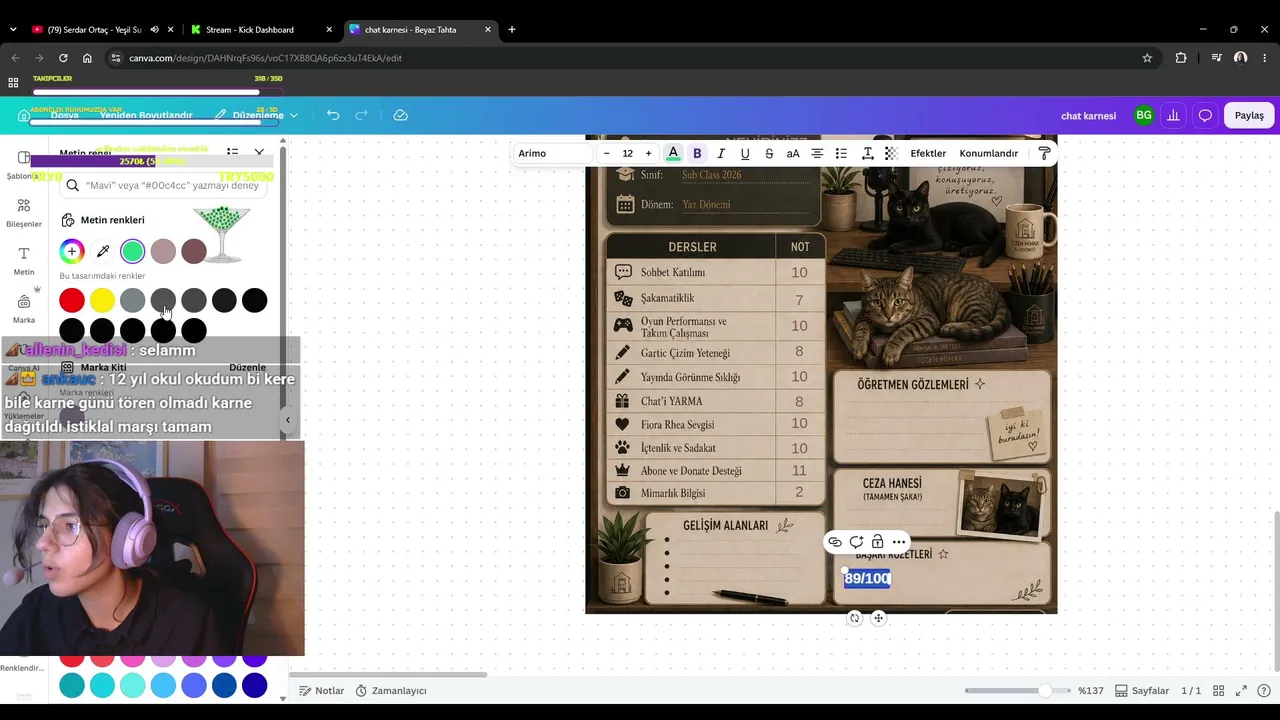Redo the last edit
Viewport: 1280px width, 720px height.
pos(362,115)
